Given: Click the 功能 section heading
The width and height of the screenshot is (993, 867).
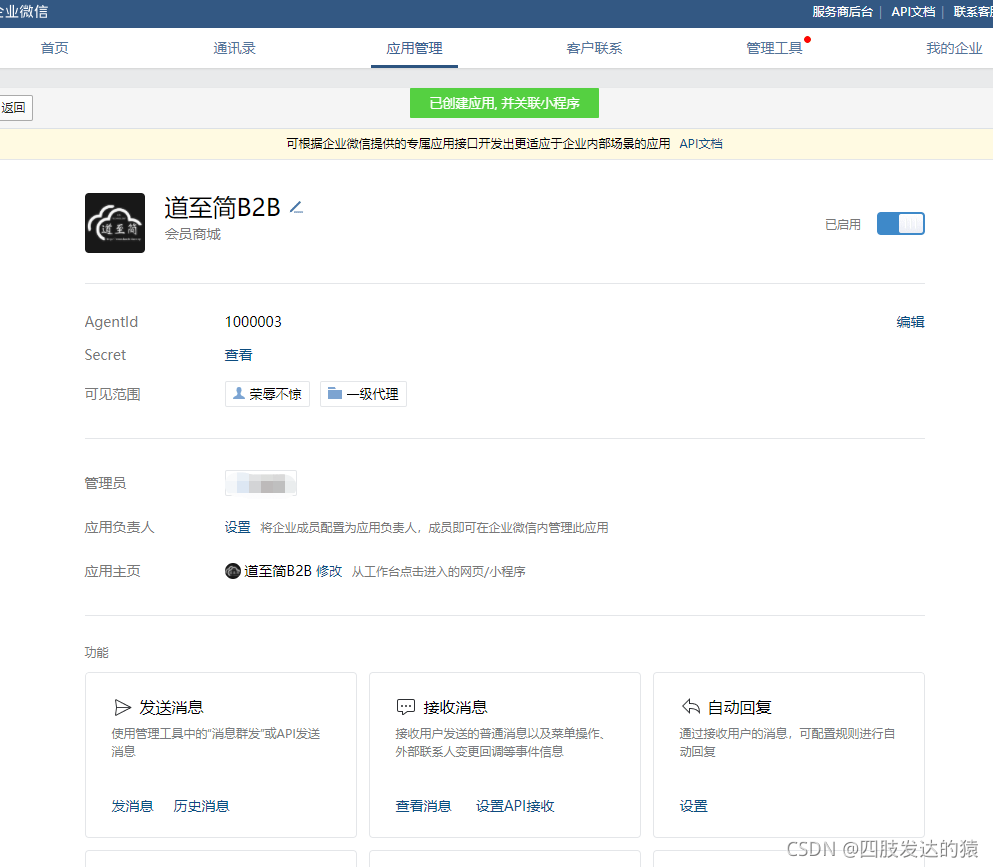Looking at the screenshot, I should [x=96, y=652].
